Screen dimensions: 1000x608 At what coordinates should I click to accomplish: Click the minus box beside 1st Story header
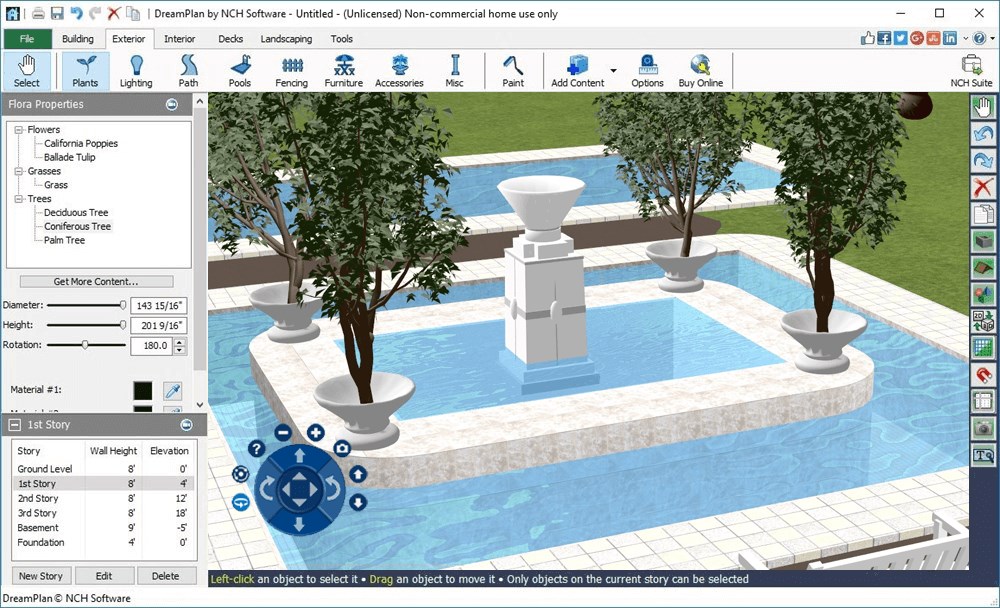[x=14, y=425]
